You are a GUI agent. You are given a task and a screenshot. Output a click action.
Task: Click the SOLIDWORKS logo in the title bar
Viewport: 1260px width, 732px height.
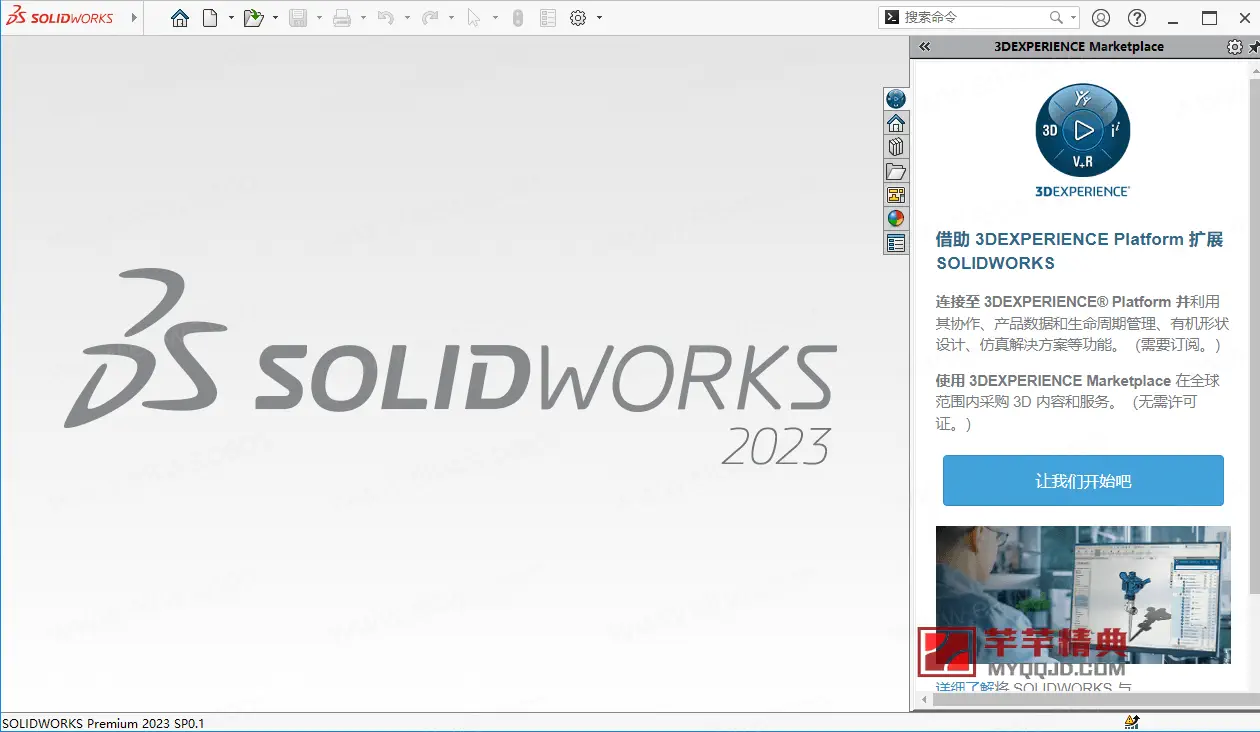click(x=60, y=17)
